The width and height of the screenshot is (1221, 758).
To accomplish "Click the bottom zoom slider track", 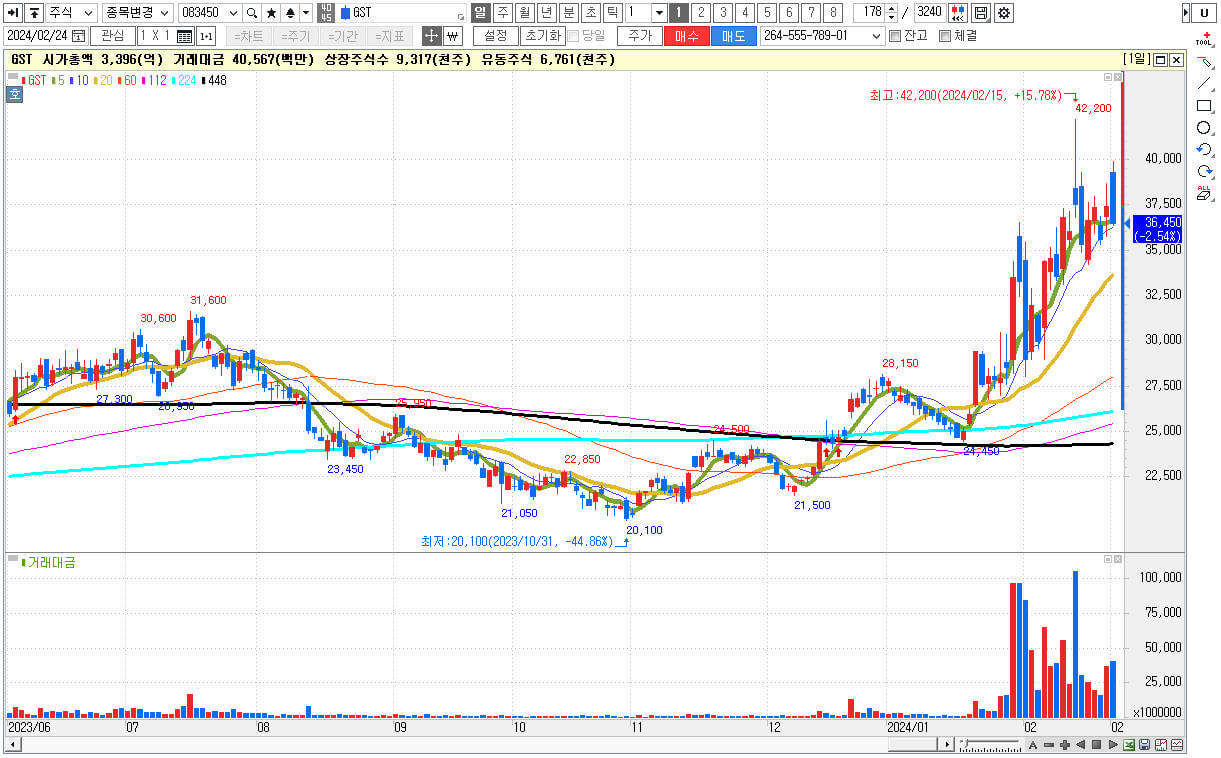I will [990, 745].
